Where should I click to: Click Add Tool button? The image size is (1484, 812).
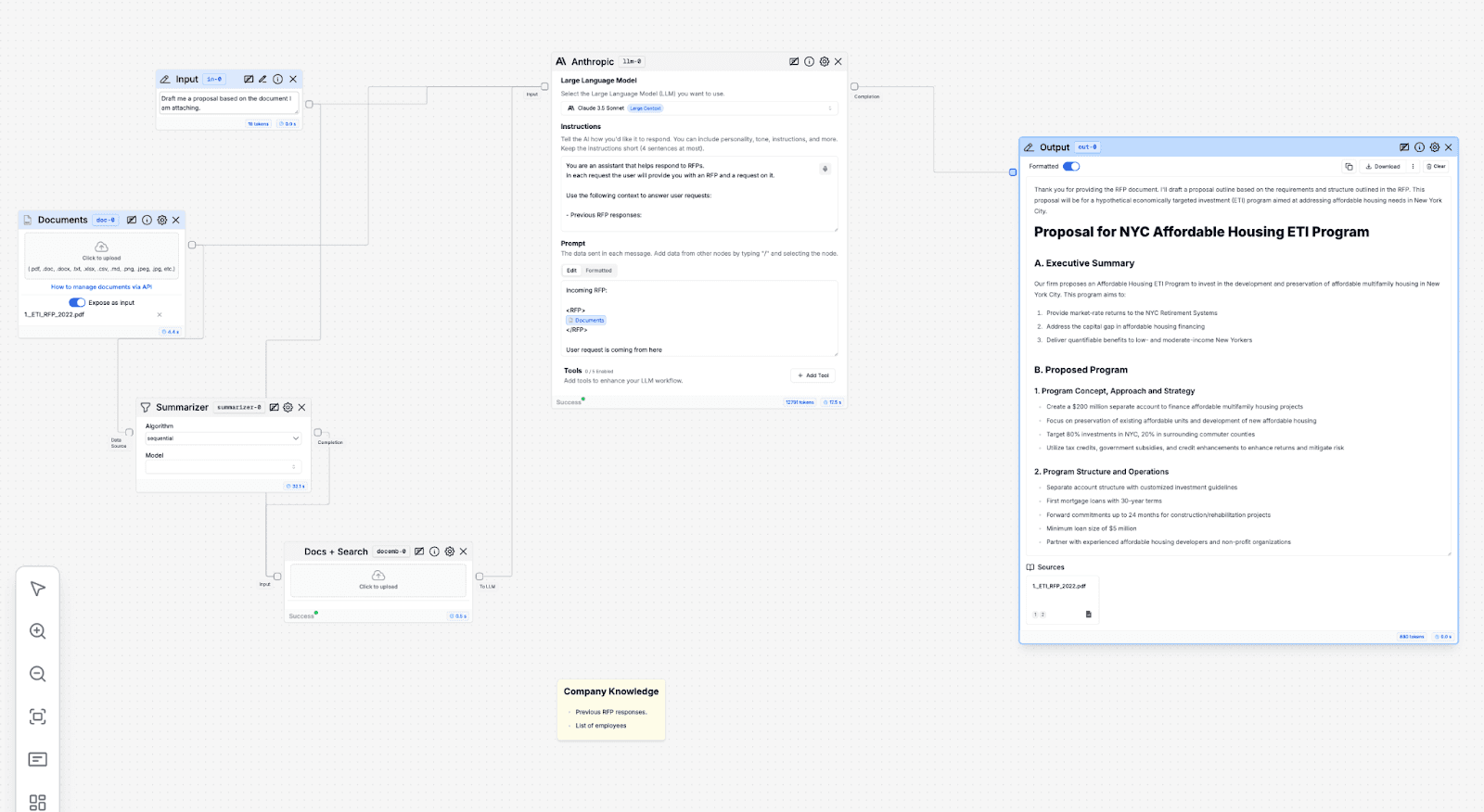(x=813, y=375)
